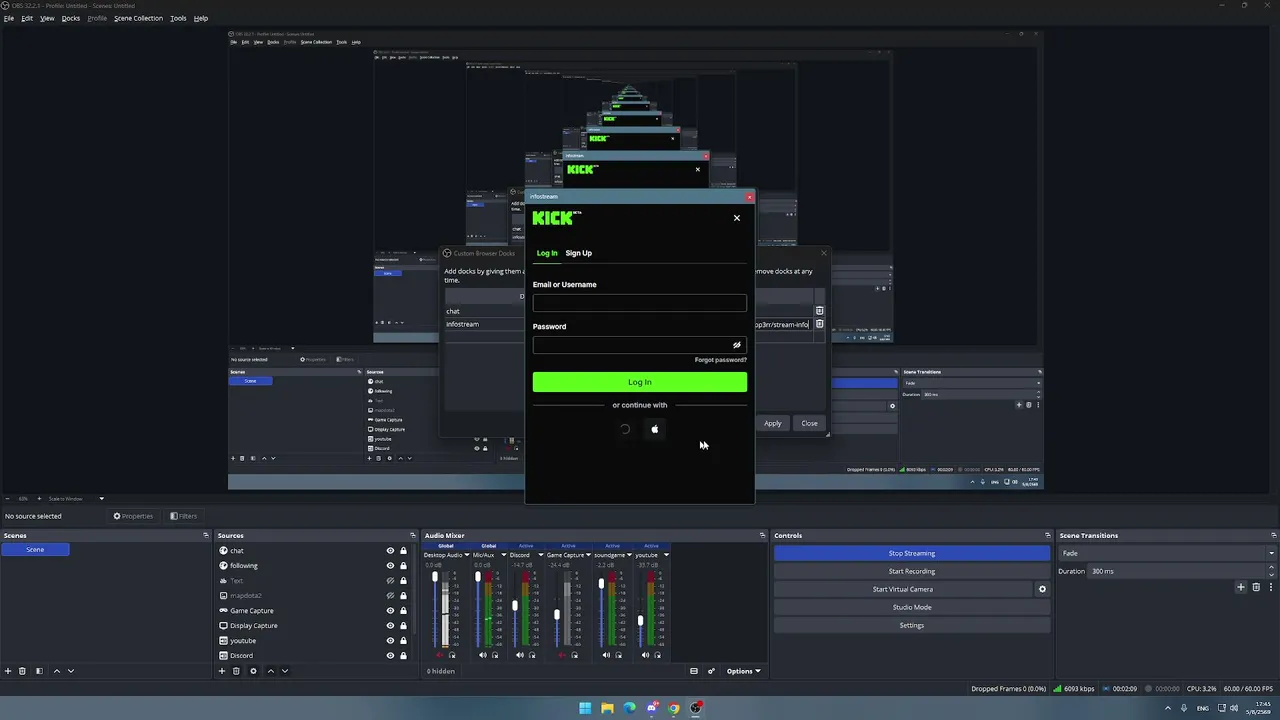
Task: Hide the Game Capture source eye icon
Action: click(x=391, y=611)
